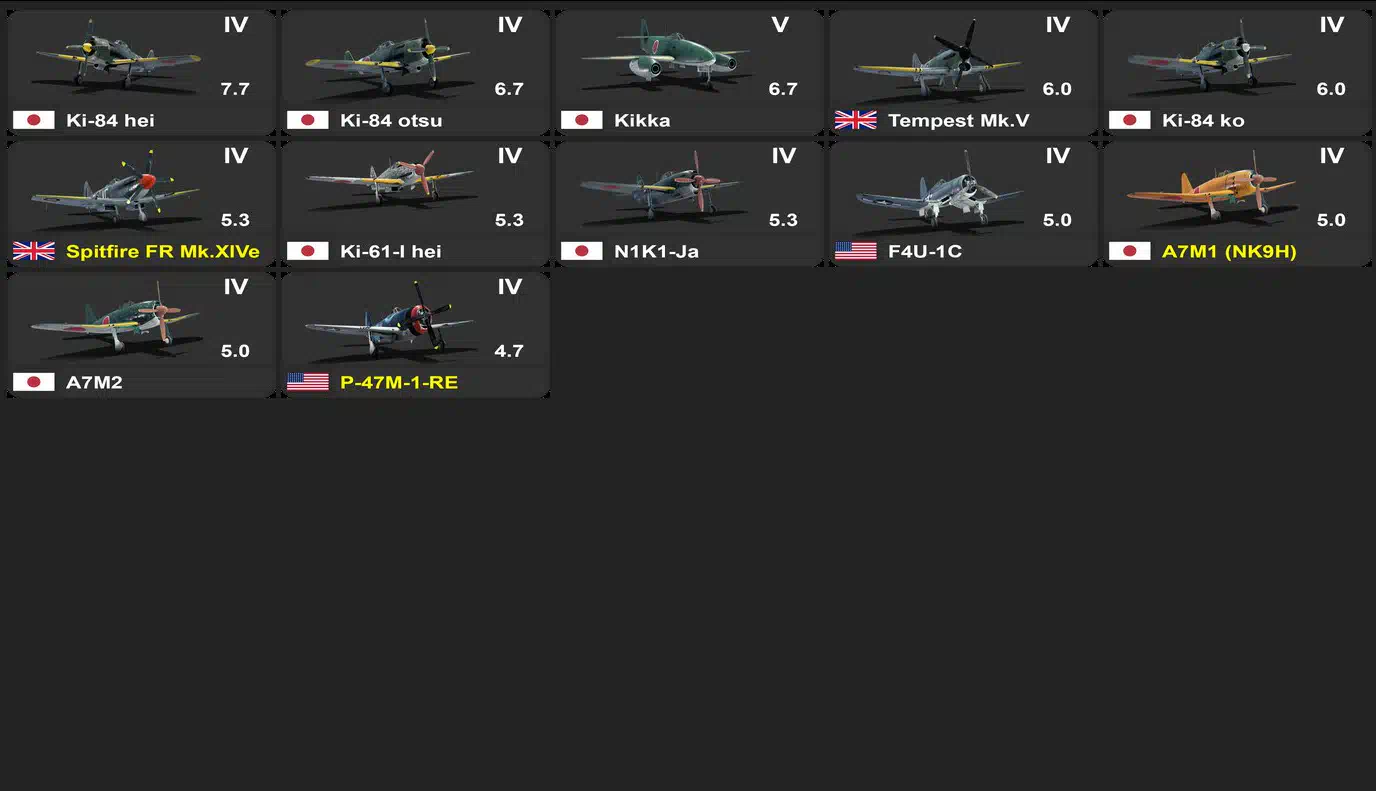This screenshot has height=791, width=1376.
Task: Open the Tempest Mk.V aircraft card
Action: pos(963,73)
